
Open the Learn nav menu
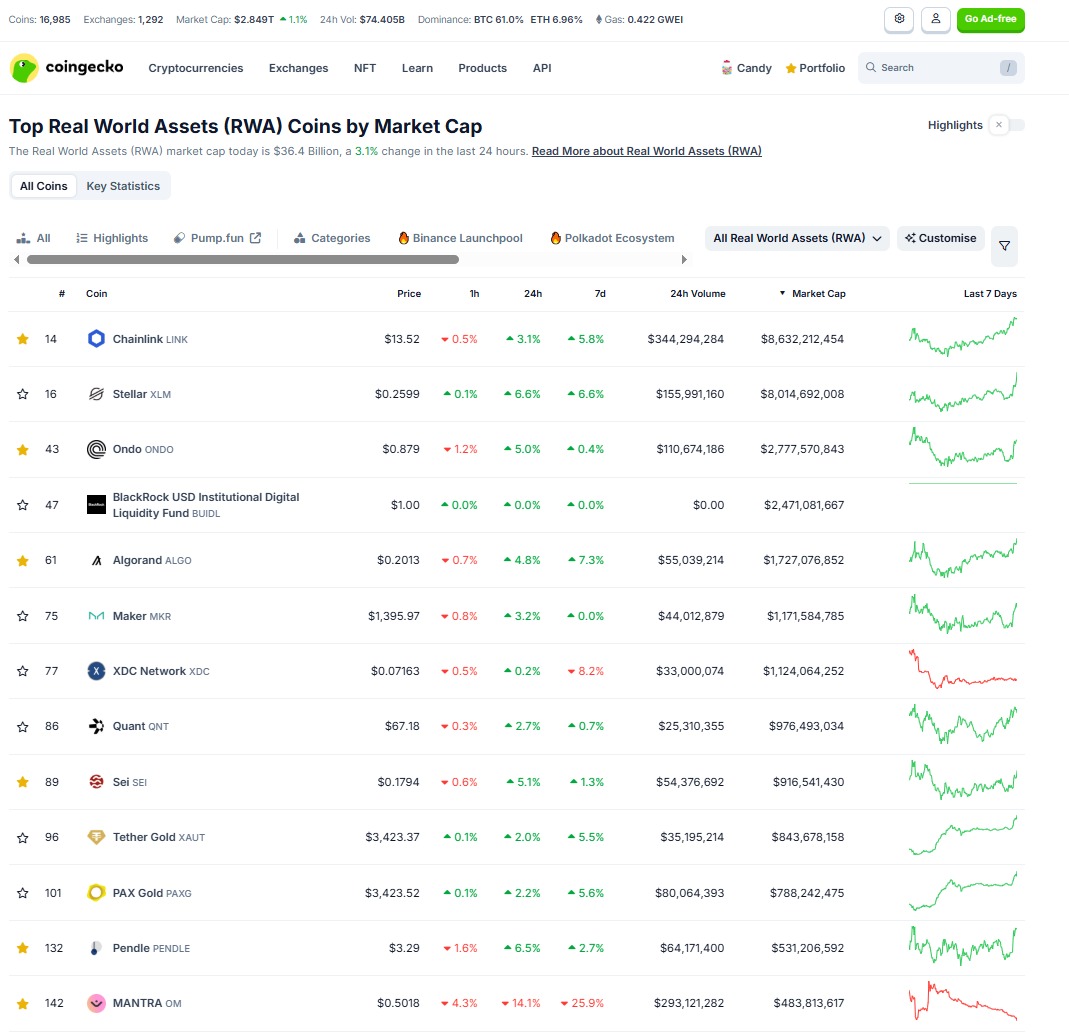click(x=417, y=68)
